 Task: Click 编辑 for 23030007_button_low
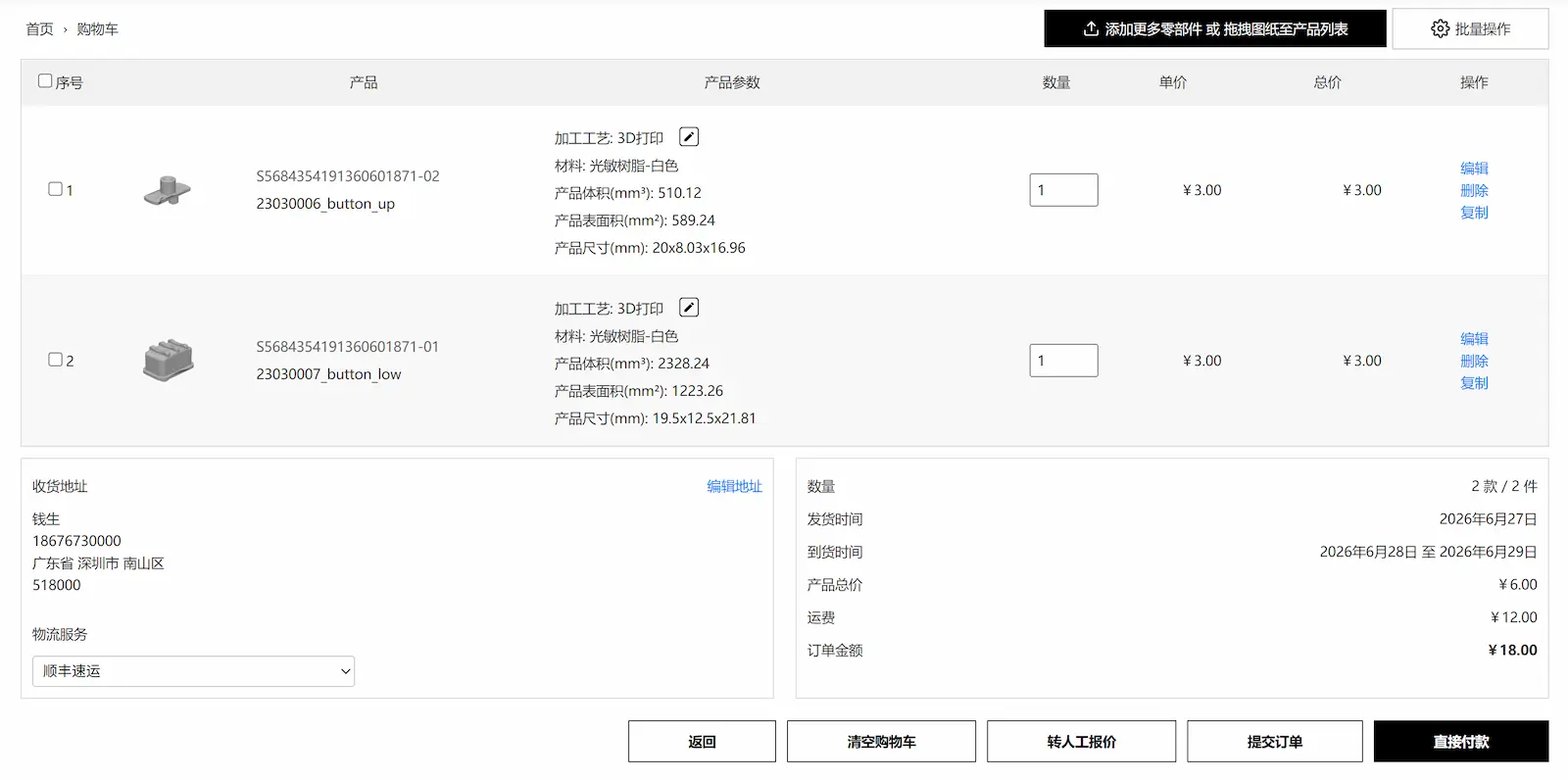click(x=1474, y=339)
